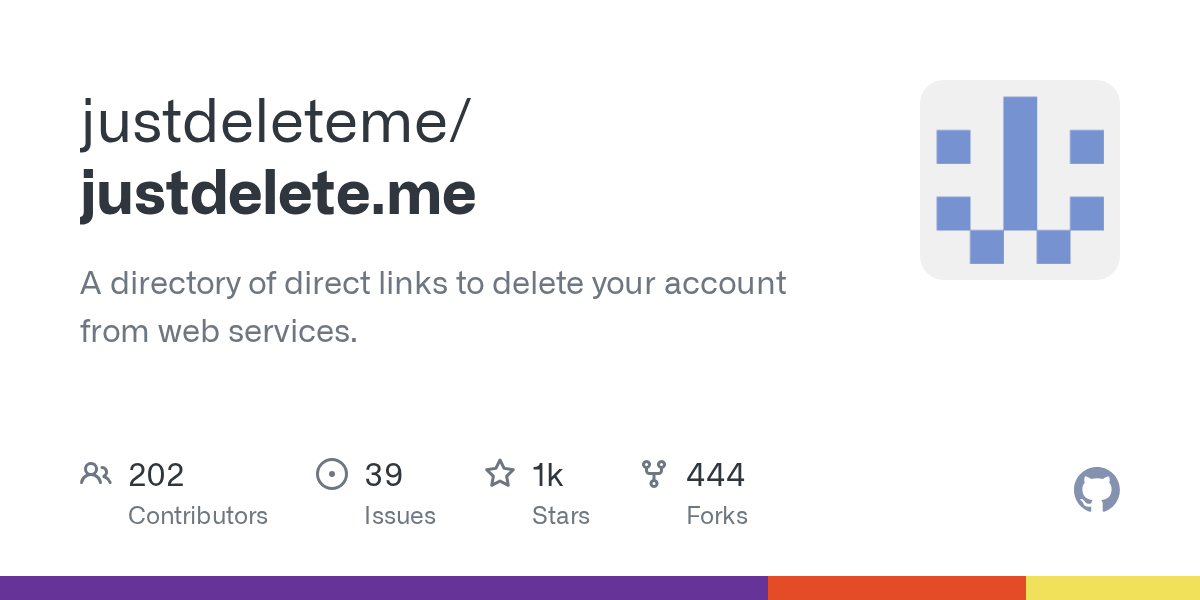Click the 1k stars count
Viewport: 1200px width, 600px height.
pos(547,475)
